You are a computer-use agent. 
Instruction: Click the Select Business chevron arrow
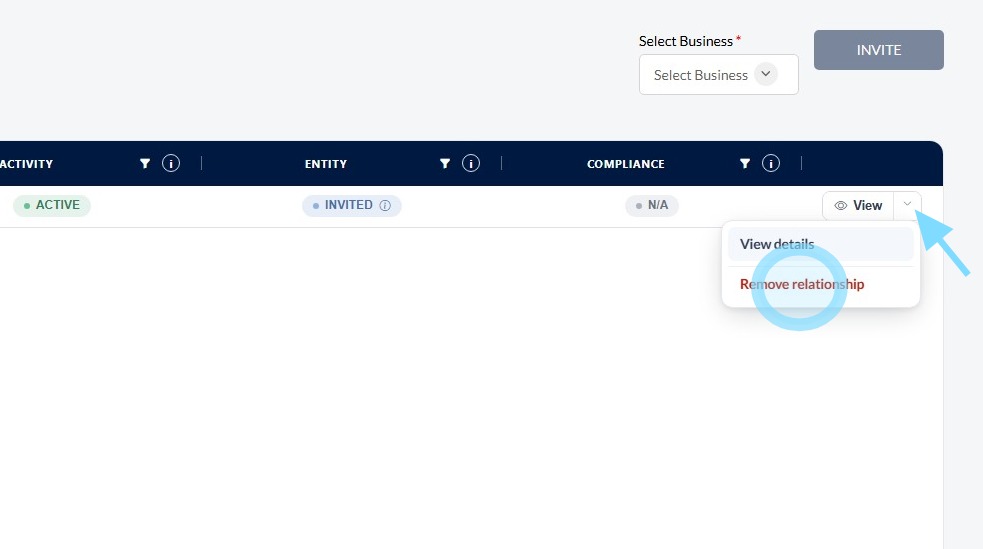tap(765, 74)
